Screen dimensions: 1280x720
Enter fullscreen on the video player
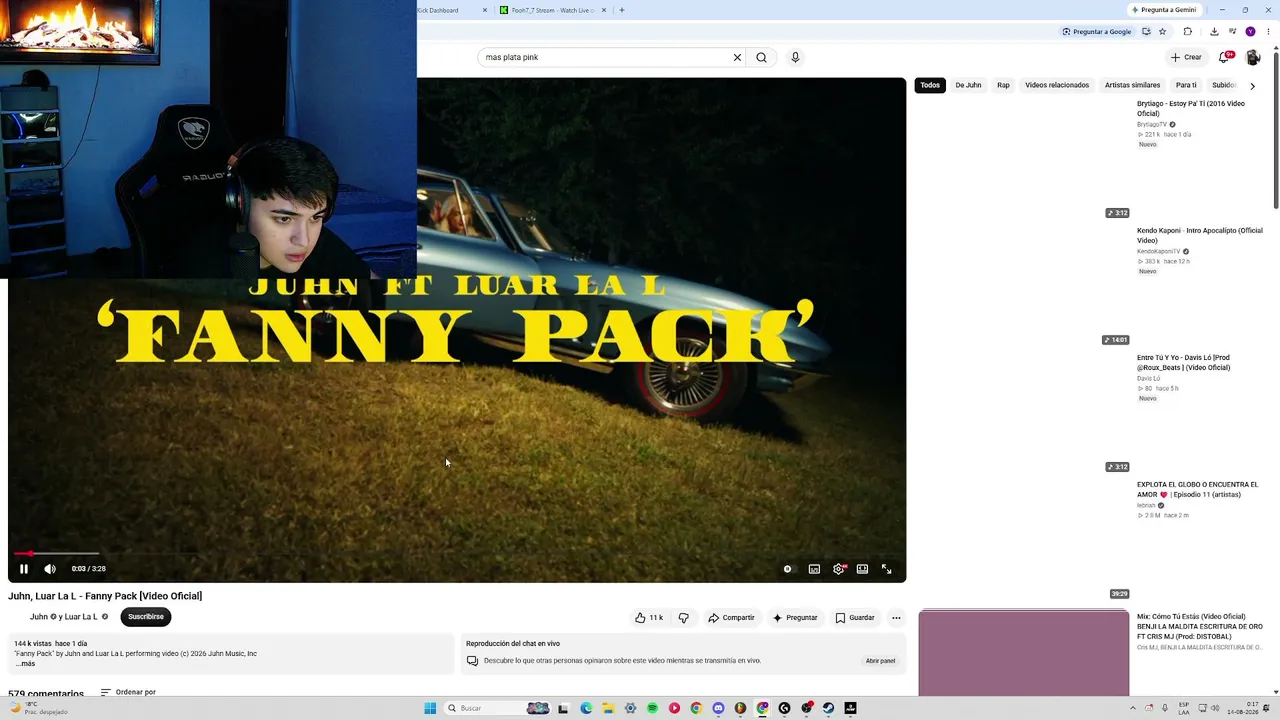click(x=886, y=569)
